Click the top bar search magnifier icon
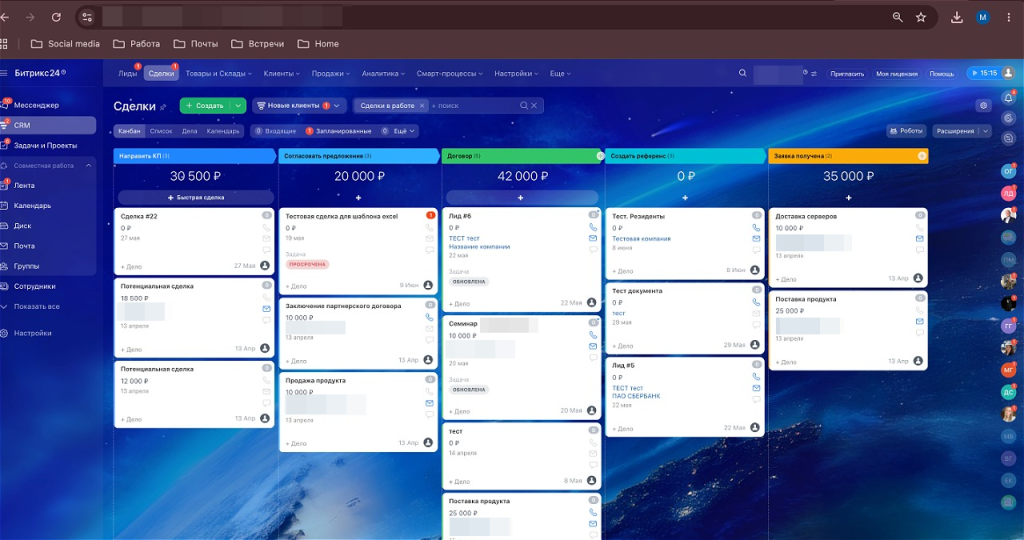1024x540 pixels. tap(743, 73)
